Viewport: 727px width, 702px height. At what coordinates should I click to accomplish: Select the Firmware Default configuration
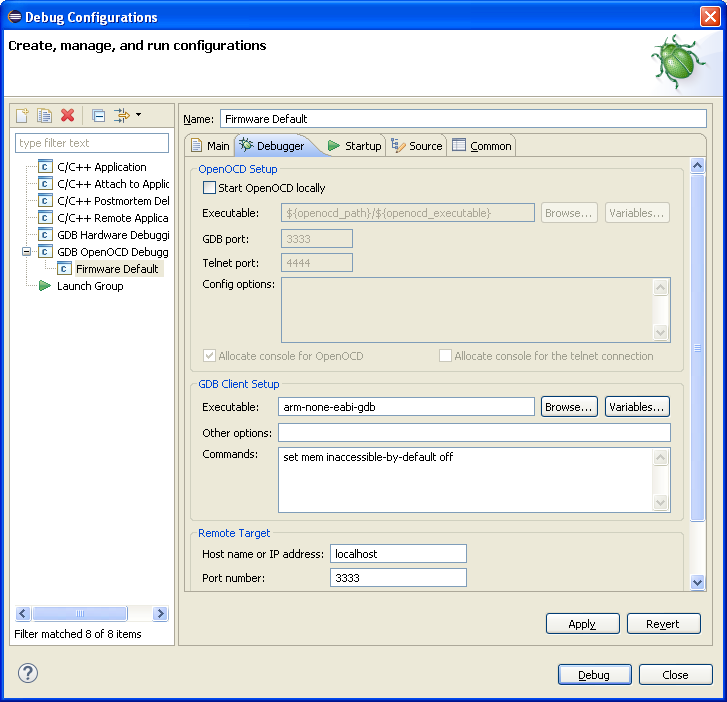tap(117, 269)
